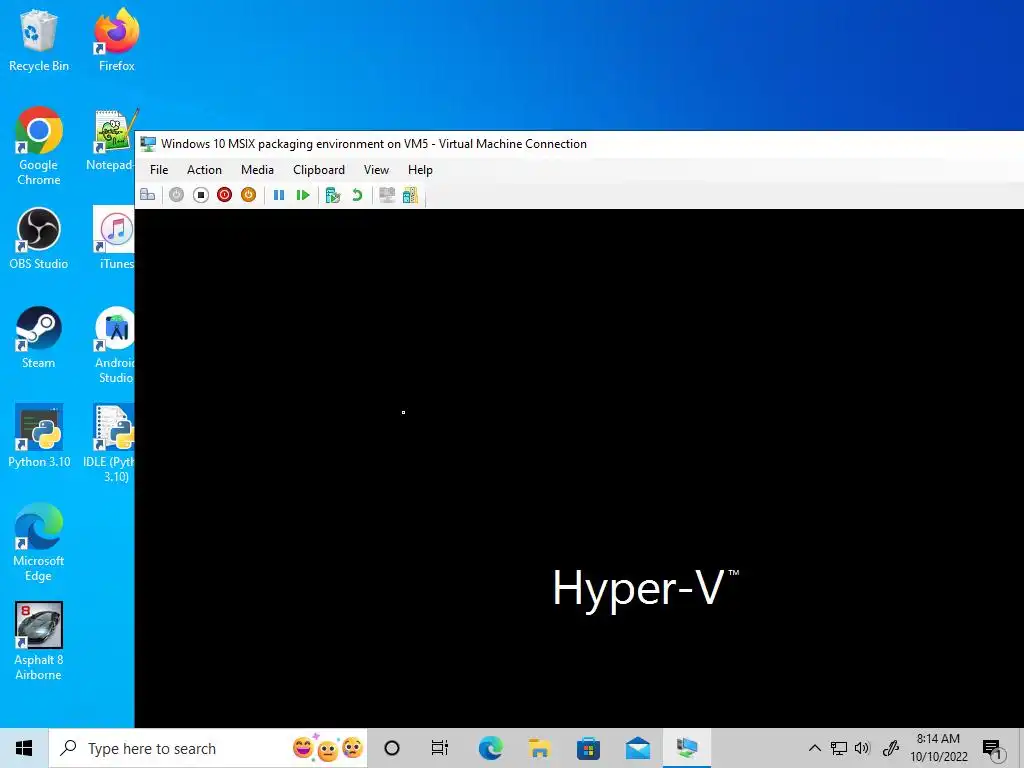Open the volume control in the tray
Image resolution: width=1024 pixels, height=768 pixels.
pos(862,748)
